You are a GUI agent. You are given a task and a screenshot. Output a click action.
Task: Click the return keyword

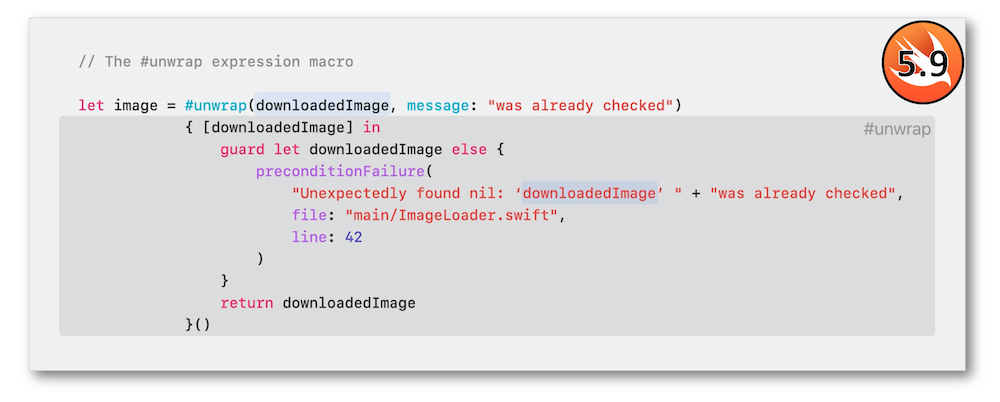click(247, 303)
